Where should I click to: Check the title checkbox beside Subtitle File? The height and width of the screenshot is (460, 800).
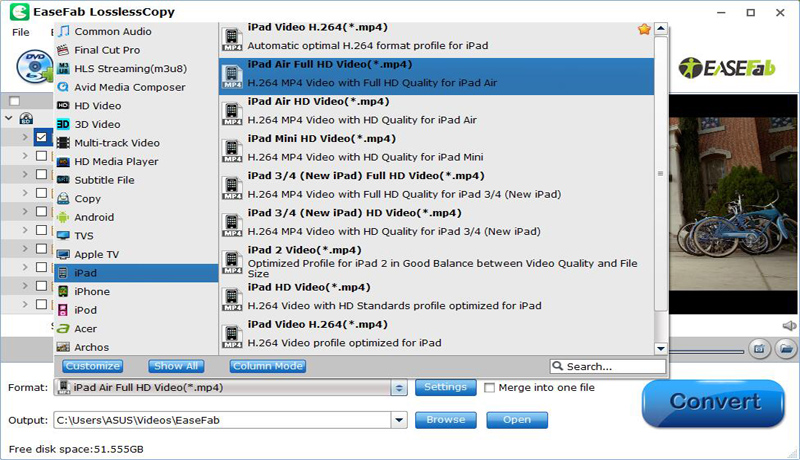click(41, 174)
